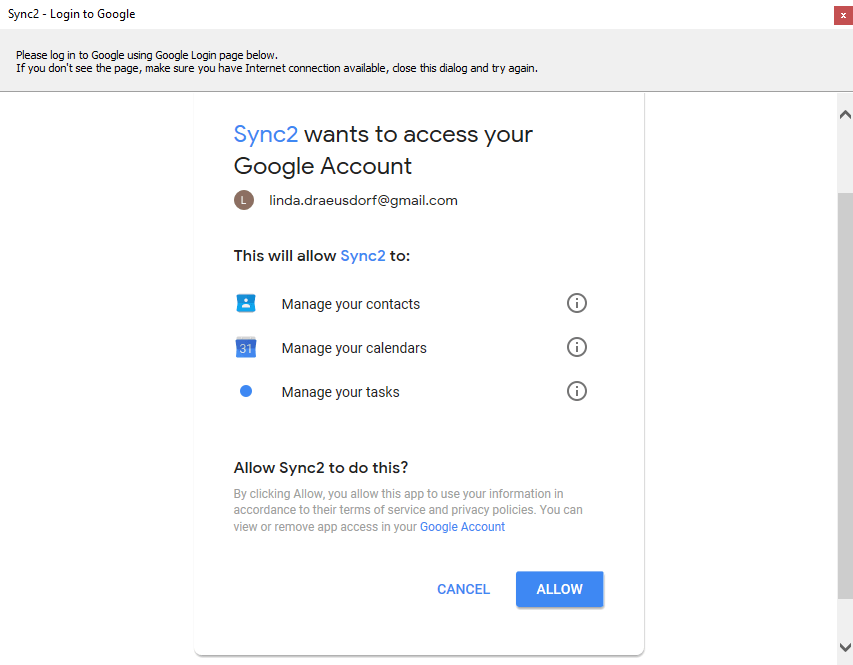The height and width of the screenshot is (665, 853).
Task: Click the Manage your calendars permission text
Action: (354, 348)
